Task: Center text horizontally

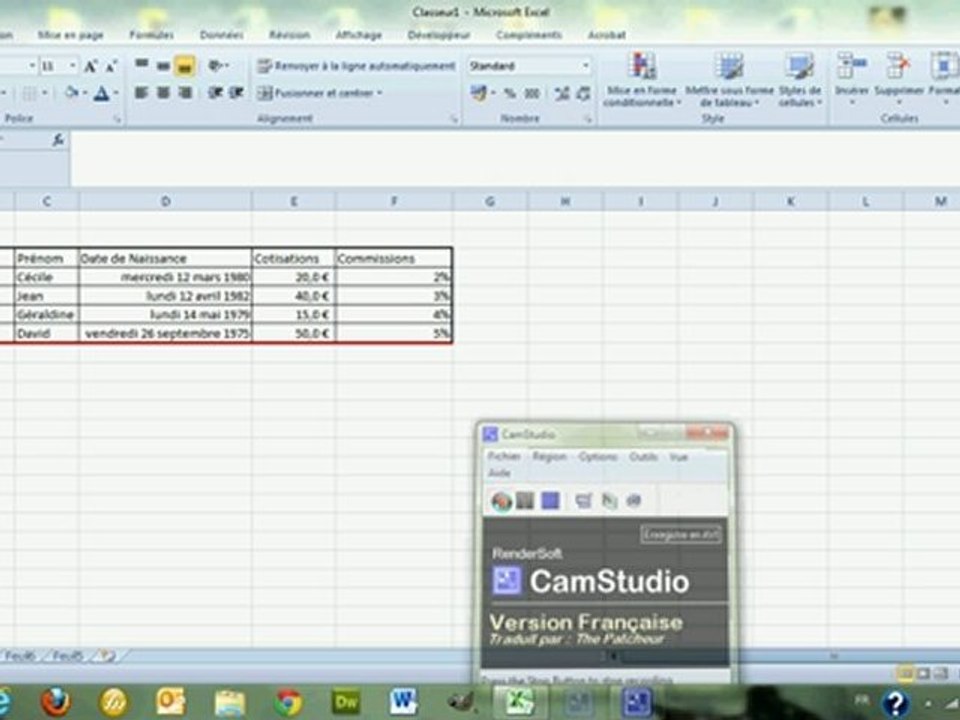Action: pyautogui.click(x=163, y=92)
